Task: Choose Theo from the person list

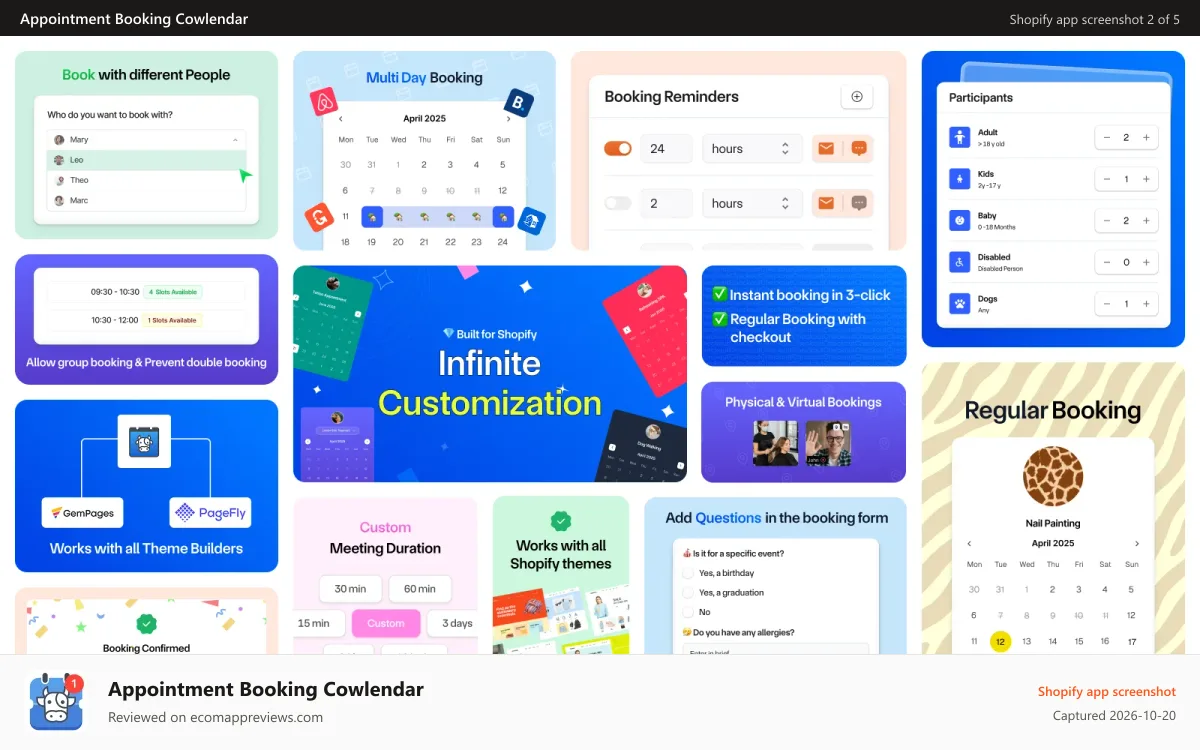Action: pos(146,180)
